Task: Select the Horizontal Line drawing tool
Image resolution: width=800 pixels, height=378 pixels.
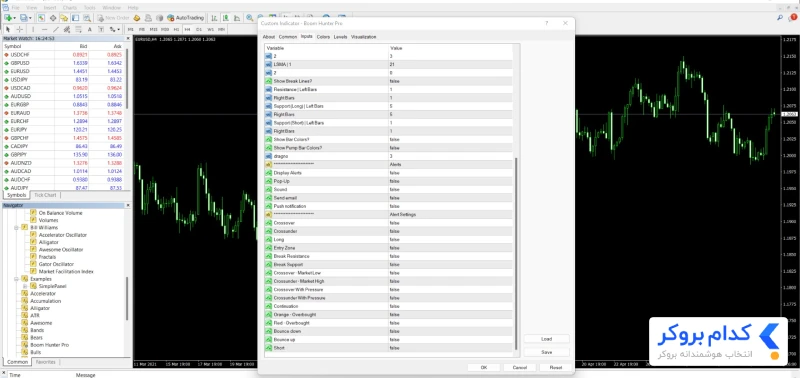Action: (44, 29)
